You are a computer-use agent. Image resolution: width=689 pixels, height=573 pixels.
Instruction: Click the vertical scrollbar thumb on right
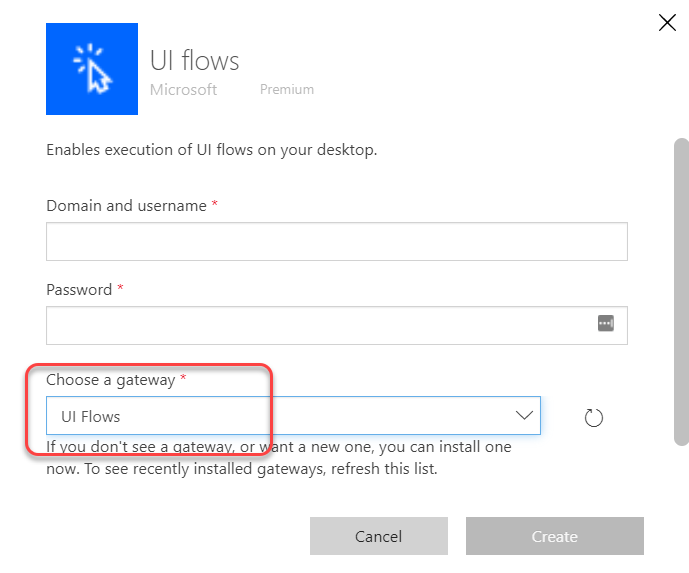[x=682, y=292]
